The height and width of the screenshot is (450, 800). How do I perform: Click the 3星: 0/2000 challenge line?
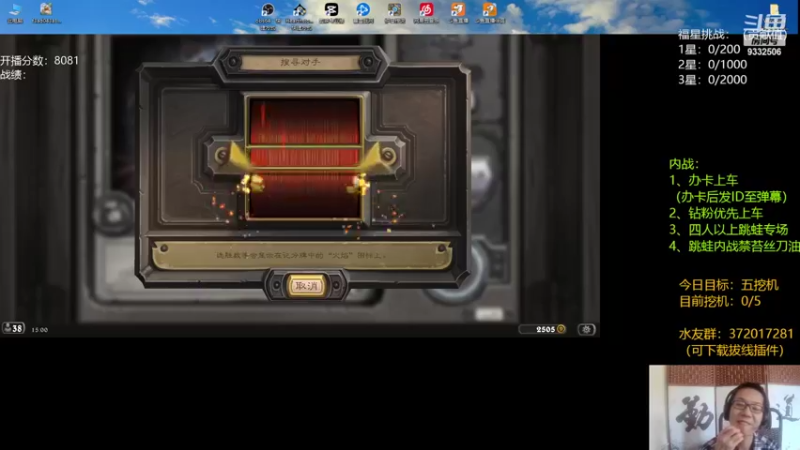712,80
